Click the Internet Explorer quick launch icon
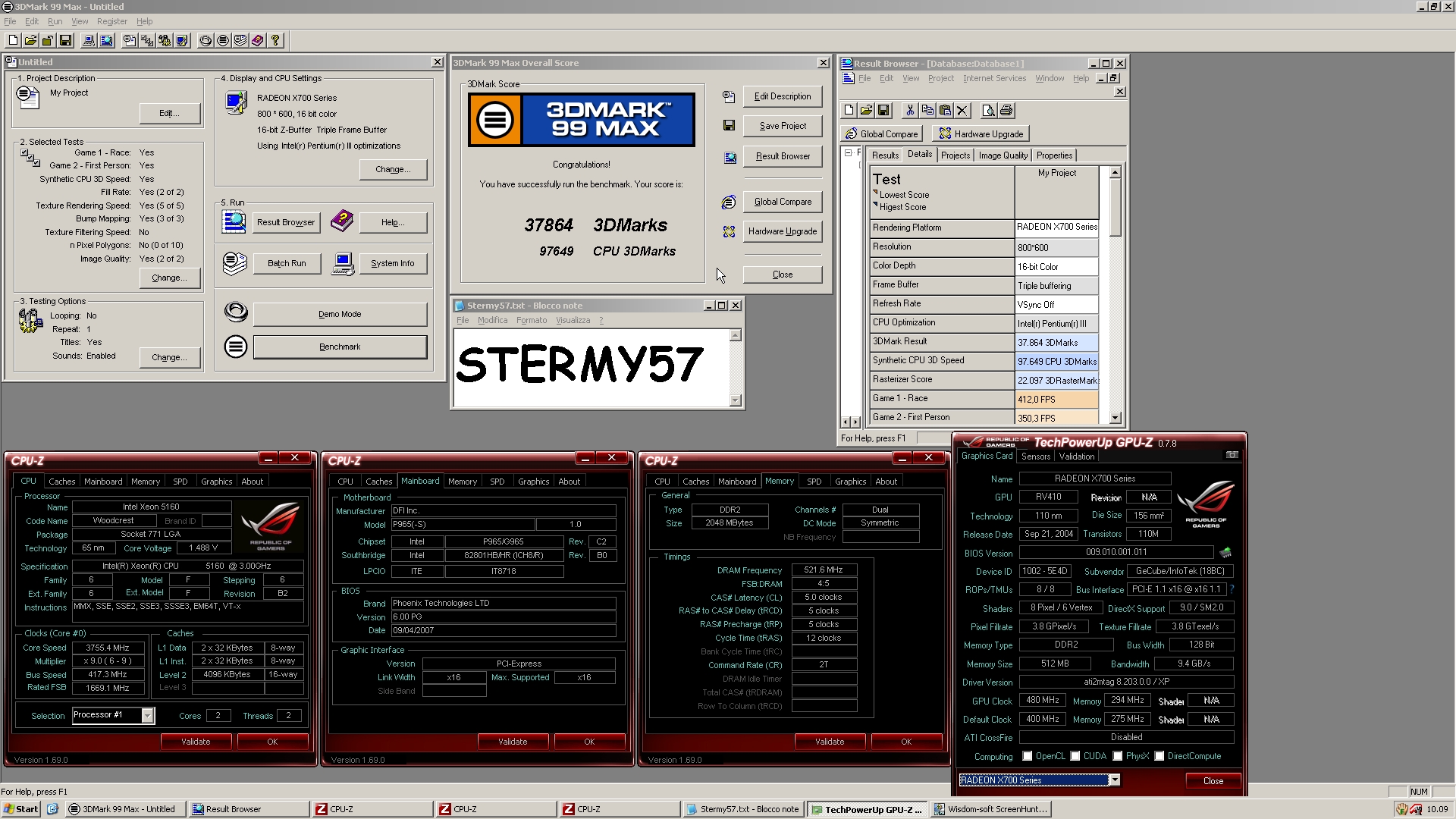 pyautogui.click(x=52, y=809)
